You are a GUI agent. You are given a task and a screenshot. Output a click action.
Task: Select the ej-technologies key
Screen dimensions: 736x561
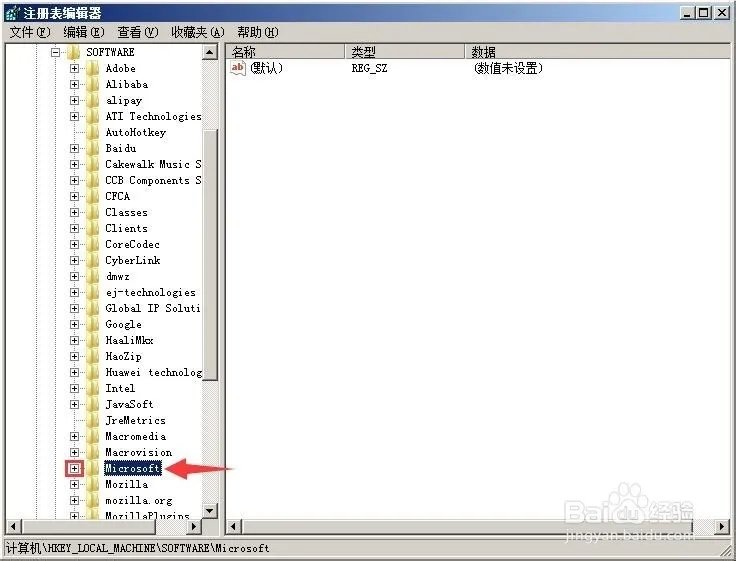coord(151,292)
